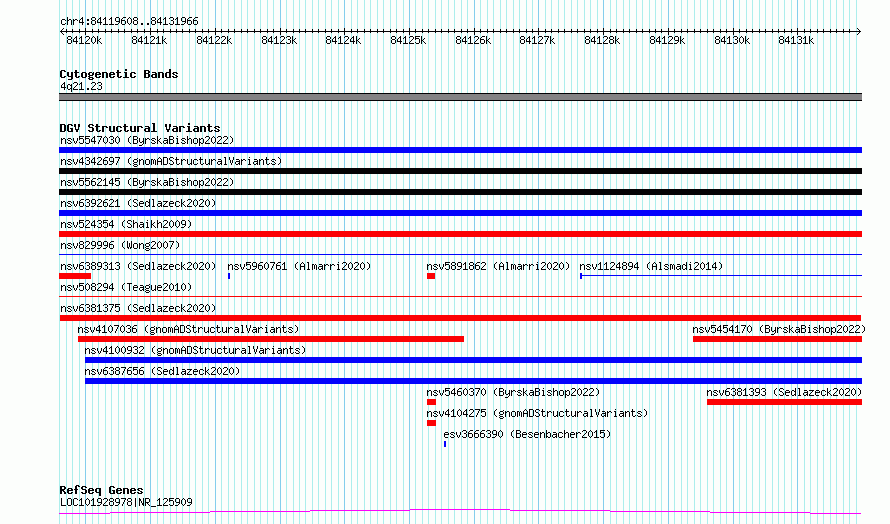Select the esv3666390 (Besenbacher2015) label

pyautogui.click(x=527, y=434)
